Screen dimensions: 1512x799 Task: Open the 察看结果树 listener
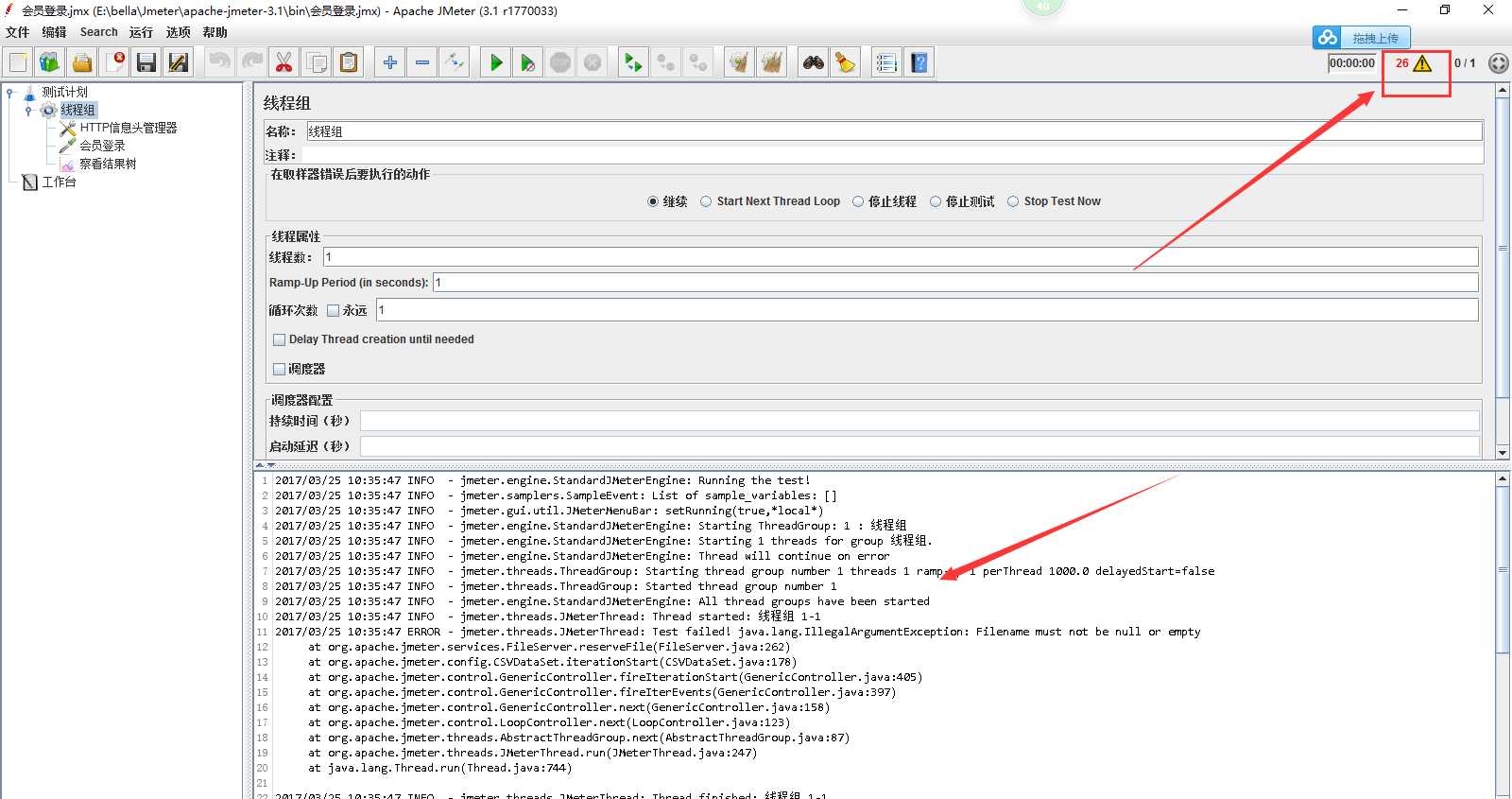click(108, 164)
